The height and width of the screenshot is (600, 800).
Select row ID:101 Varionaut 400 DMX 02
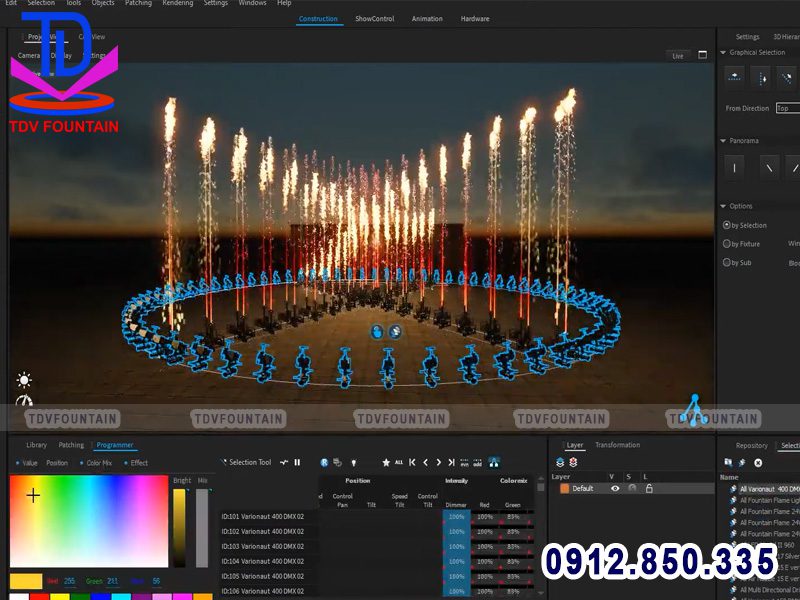click(x=263, y=516)
